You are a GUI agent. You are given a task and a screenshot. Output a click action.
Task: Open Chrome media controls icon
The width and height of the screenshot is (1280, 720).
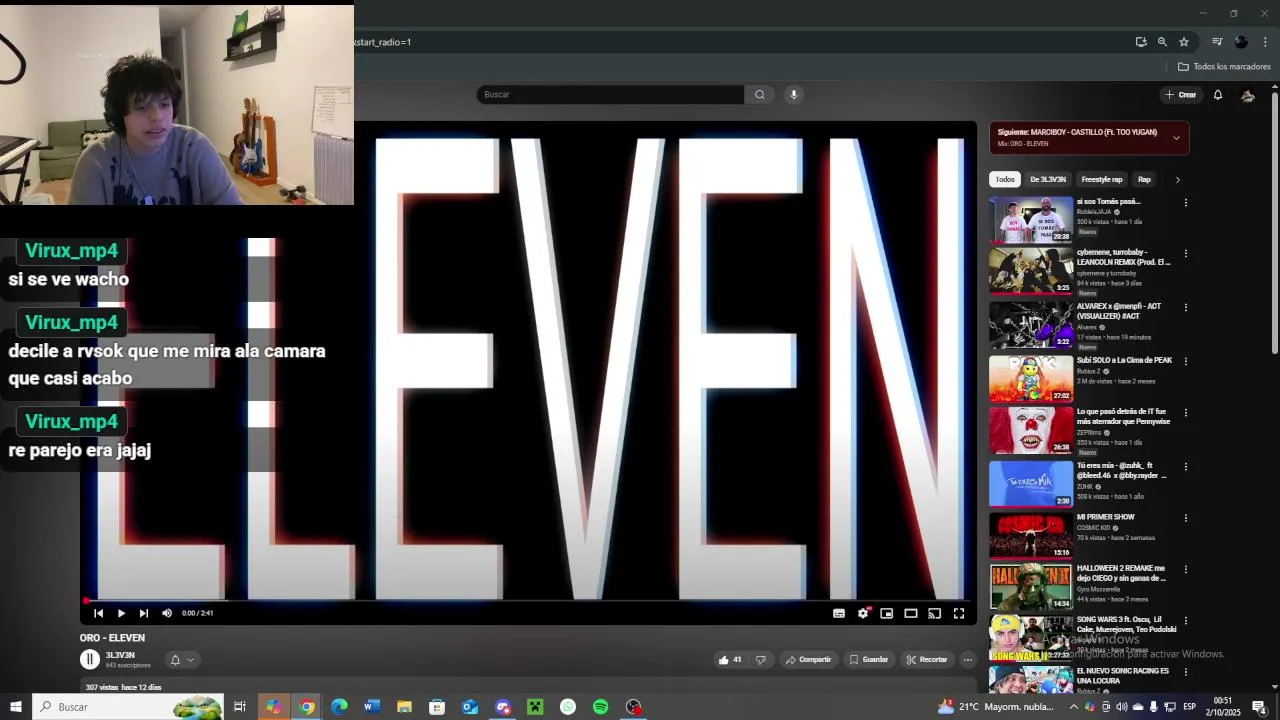pyautogui.click(x=1217, y=42)
